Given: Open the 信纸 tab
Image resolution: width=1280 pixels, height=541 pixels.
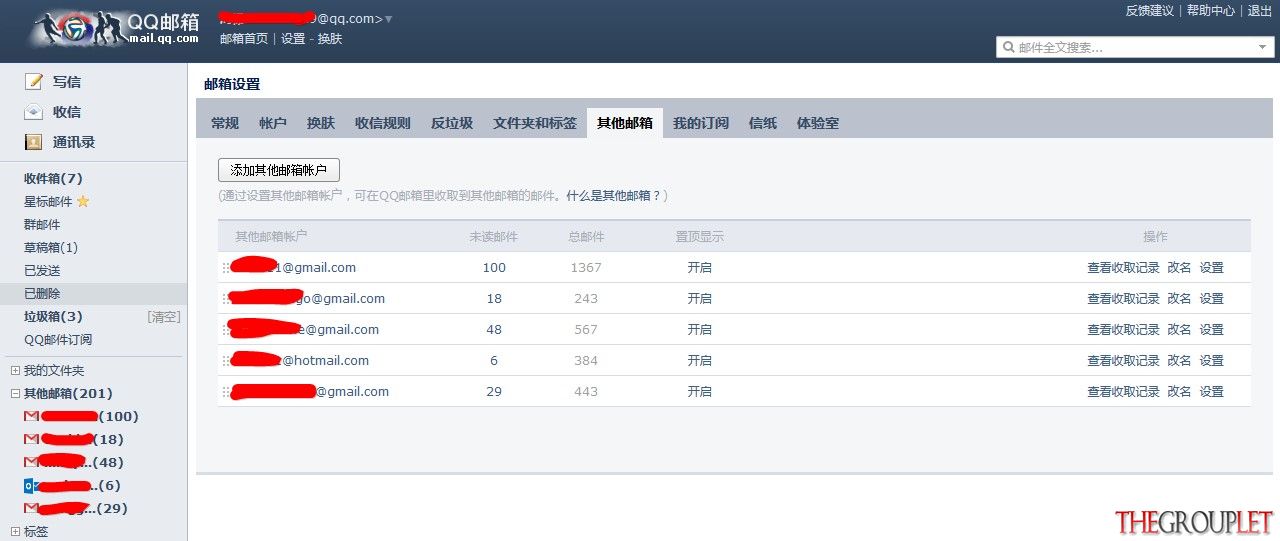Looking at the screenshot, I should point(763,123).
